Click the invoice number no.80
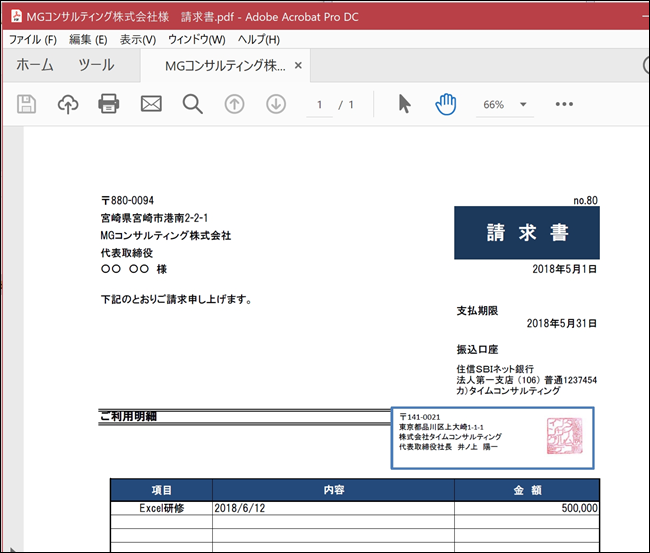The width and height of the screenshot is (650, 553). click(x=585, y=201)
